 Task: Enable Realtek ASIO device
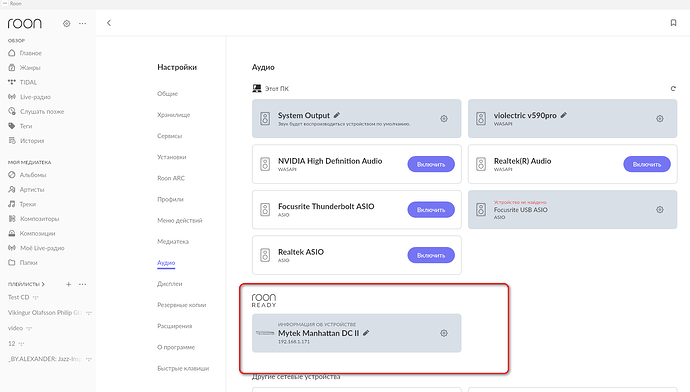pyautogui.click(x=431, y=255)
